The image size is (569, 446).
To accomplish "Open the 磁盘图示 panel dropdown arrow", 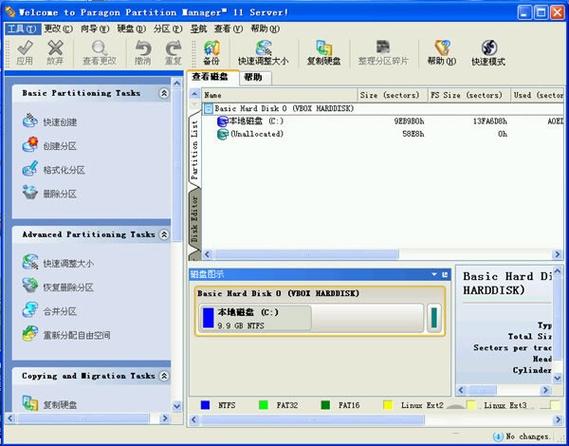I will point(434,275).
